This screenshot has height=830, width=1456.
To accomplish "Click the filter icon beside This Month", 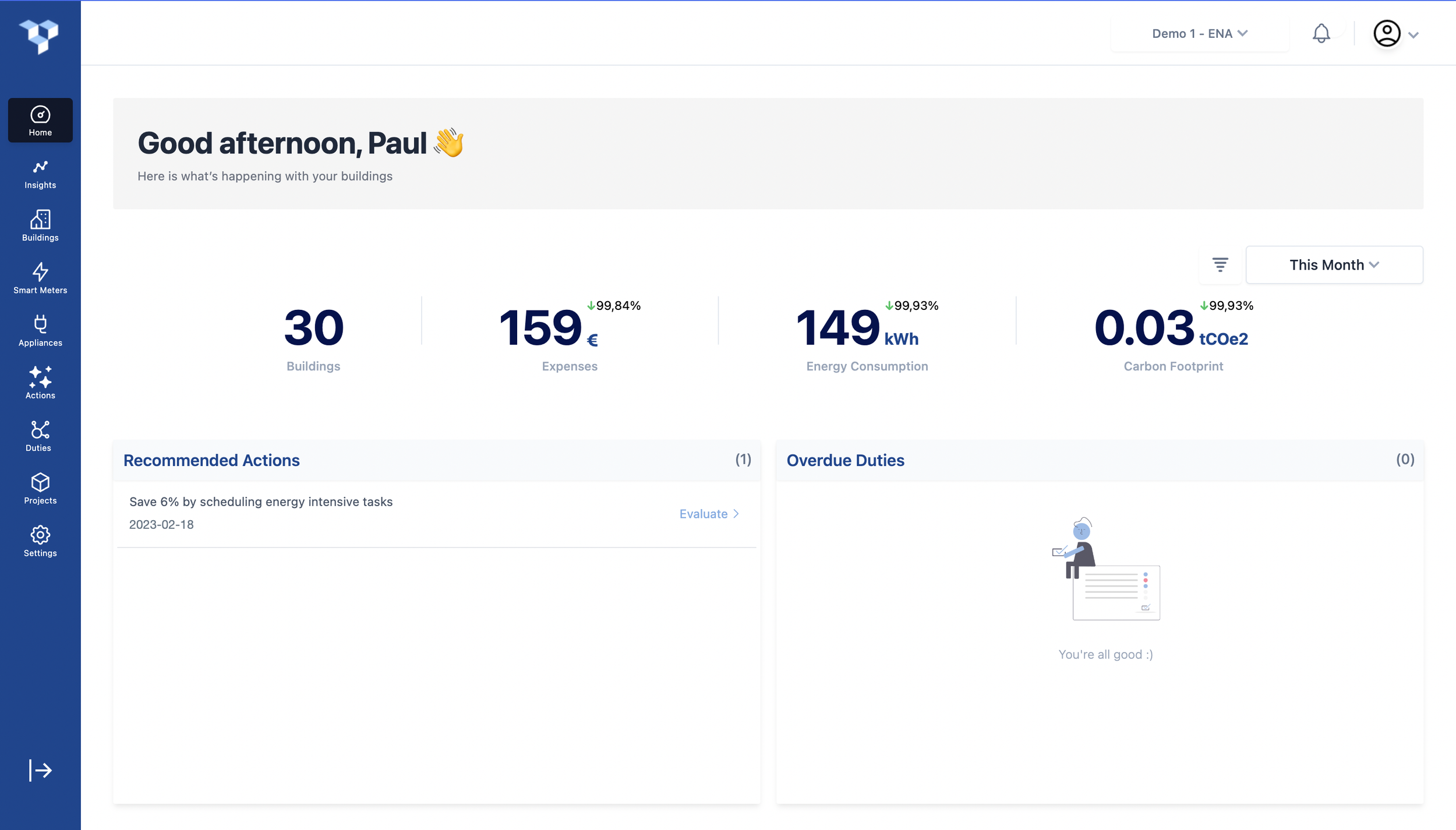I will coord(1220,265).
